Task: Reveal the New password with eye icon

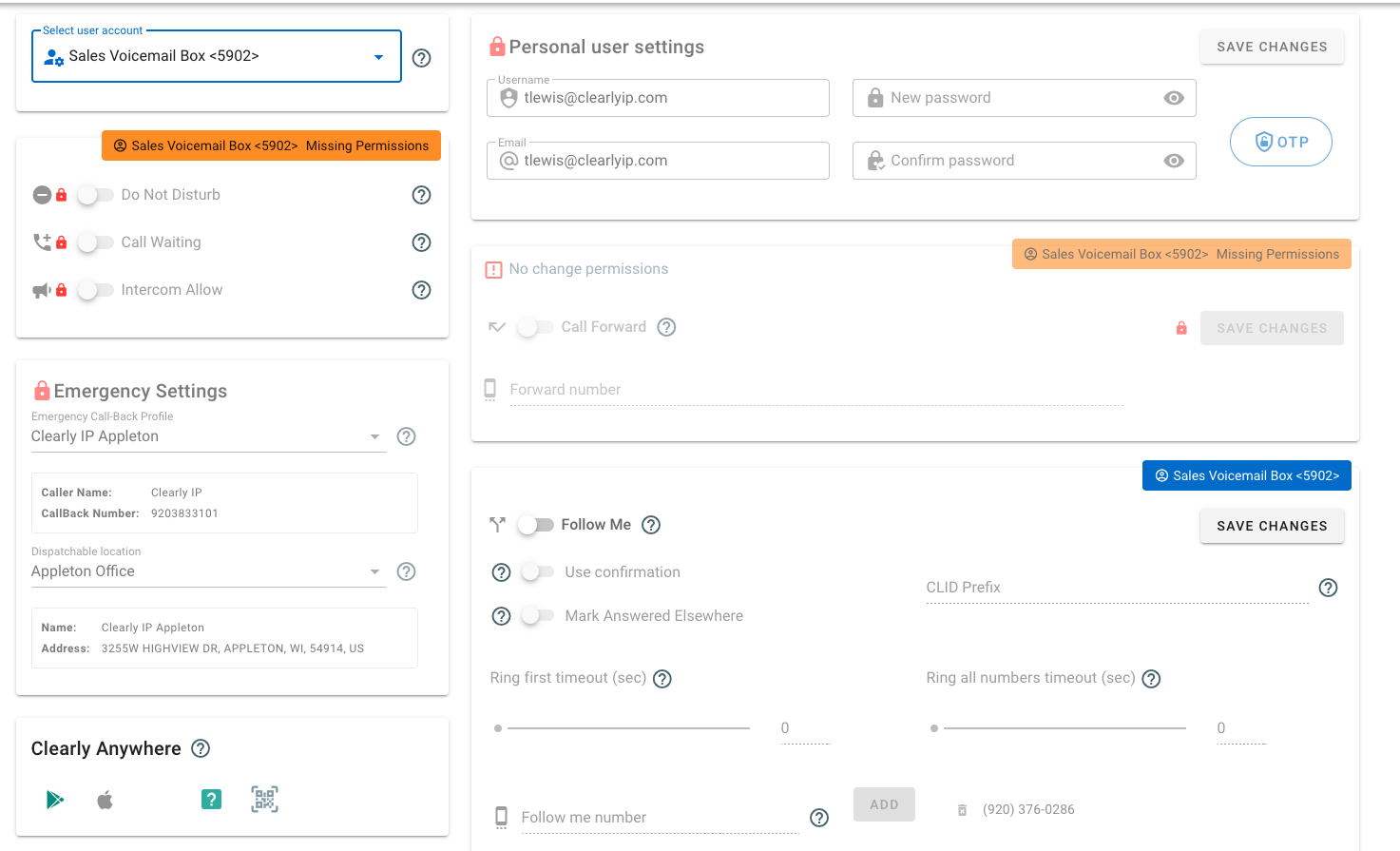Action: [1173, 97]
